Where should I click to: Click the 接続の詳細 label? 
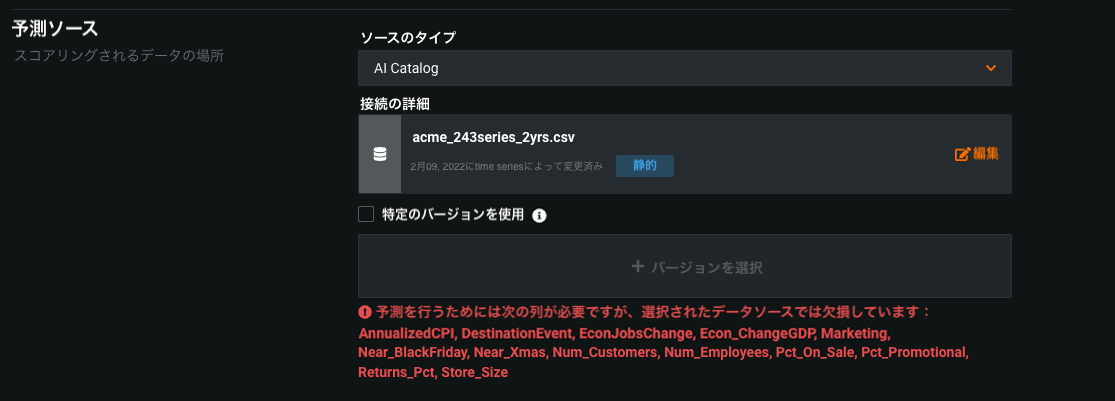point(401,103)
